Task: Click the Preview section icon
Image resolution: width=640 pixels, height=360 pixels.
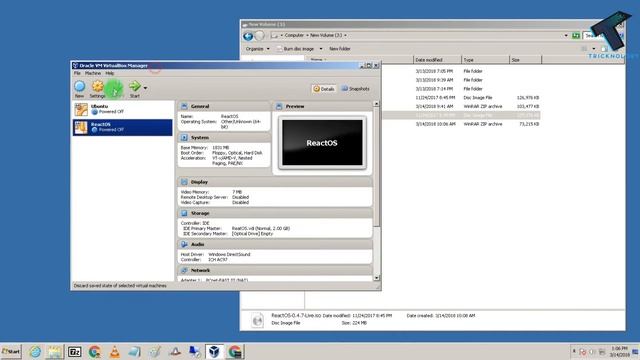Action: coord(279,106)
